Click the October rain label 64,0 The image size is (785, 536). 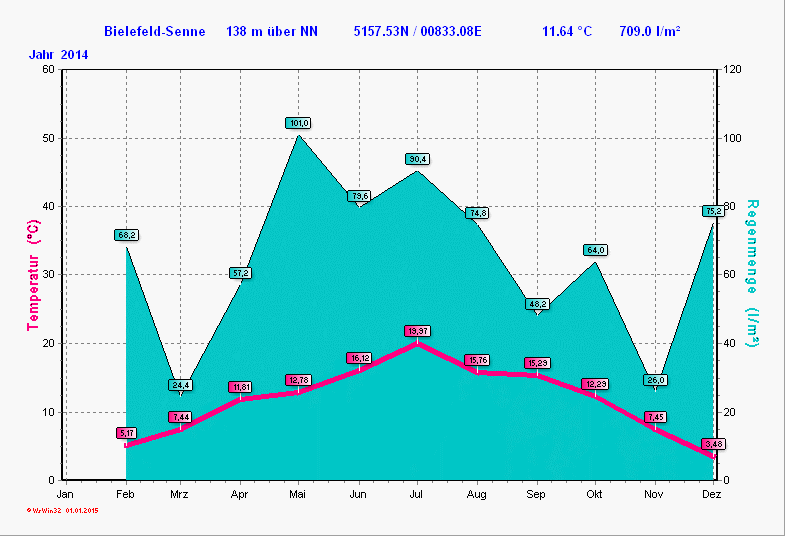[595, 250]
